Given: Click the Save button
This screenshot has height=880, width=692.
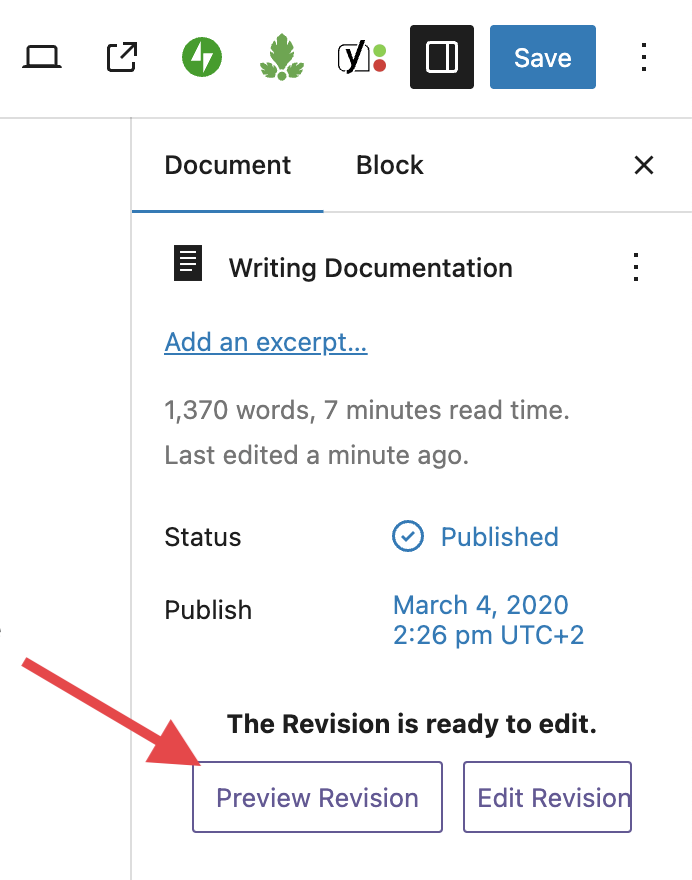Looking at the screenshot, I should [x=542, y=57].
